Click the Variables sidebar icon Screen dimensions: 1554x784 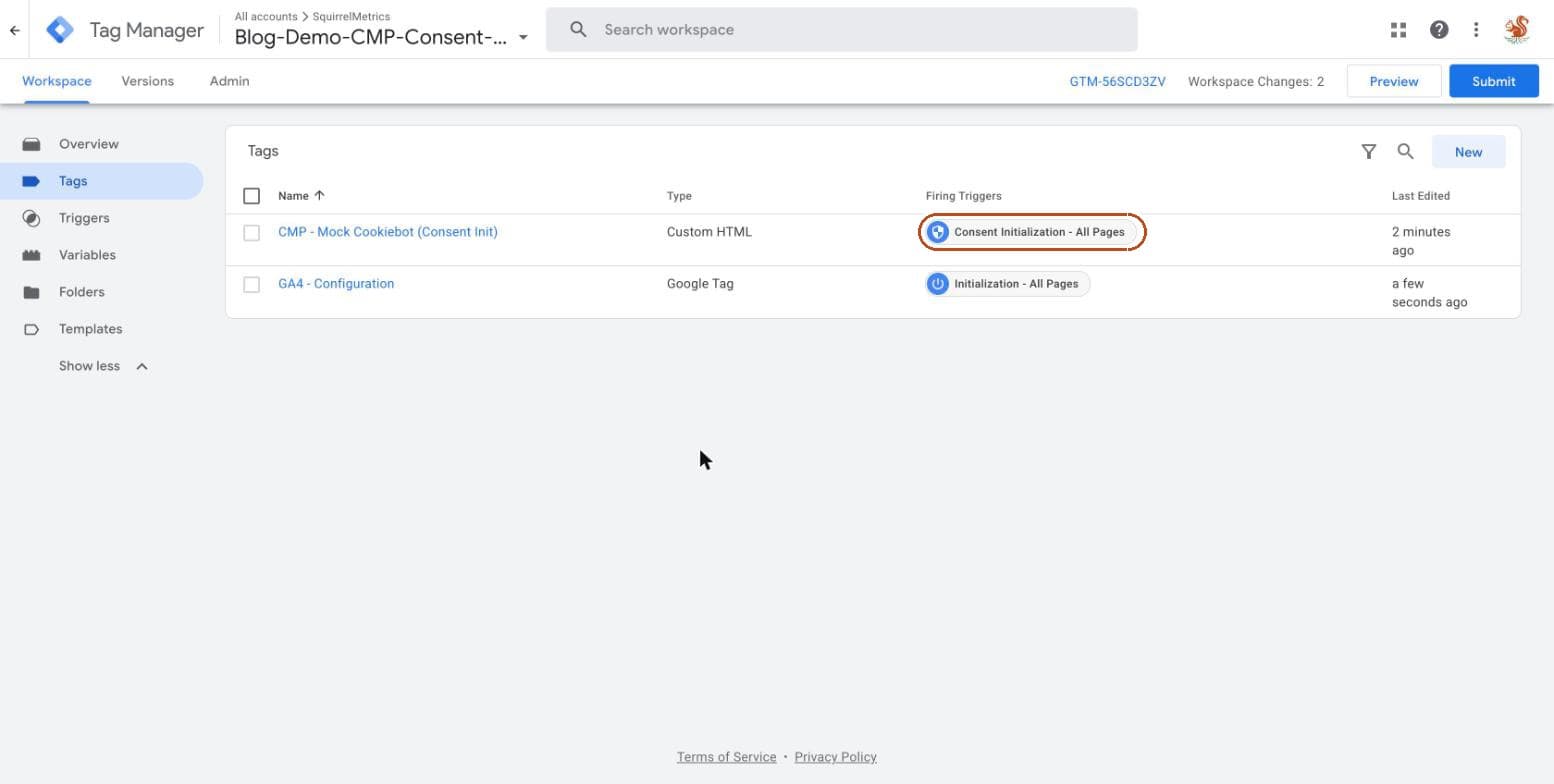pos(31,255)
